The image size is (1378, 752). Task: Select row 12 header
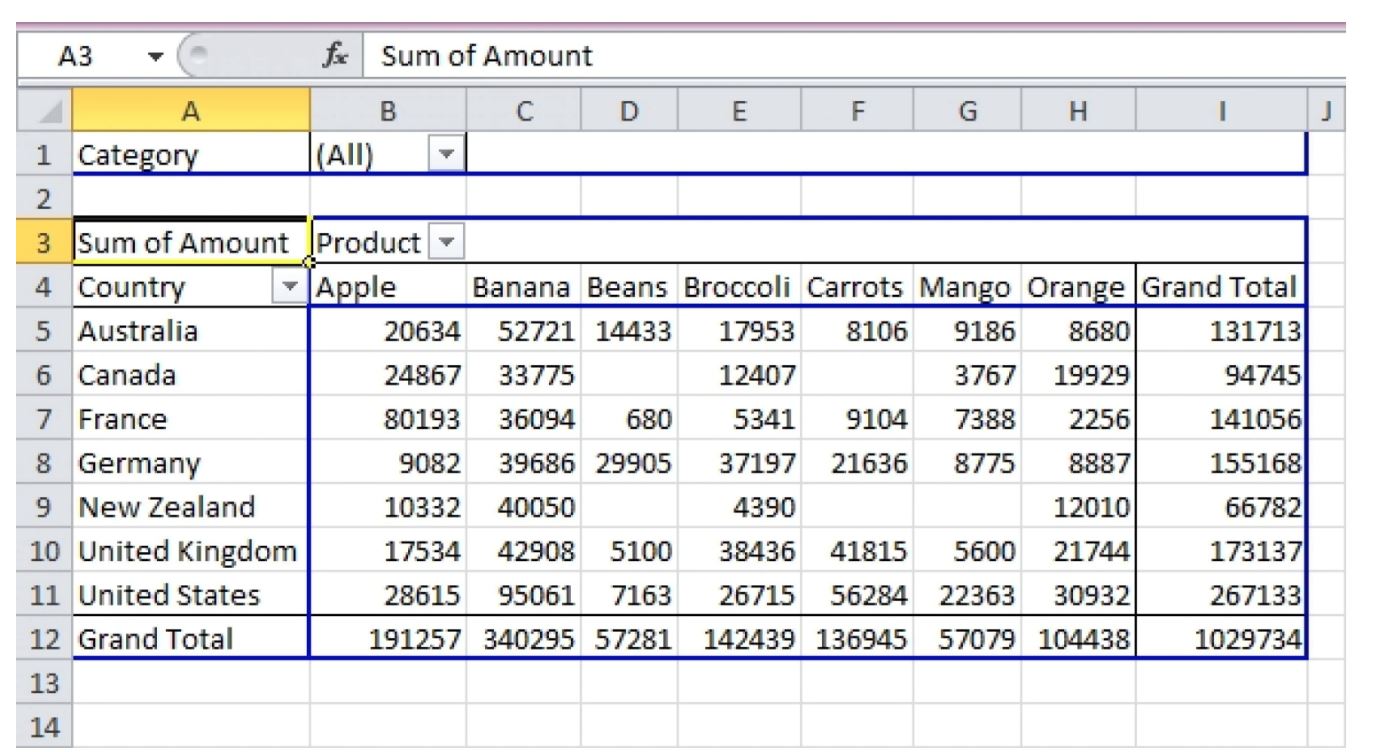coord(44,639)
